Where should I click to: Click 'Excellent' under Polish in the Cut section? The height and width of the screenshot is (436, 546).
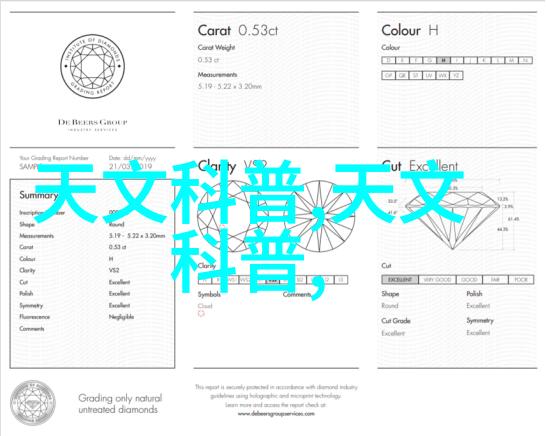(x=478, y=306)
